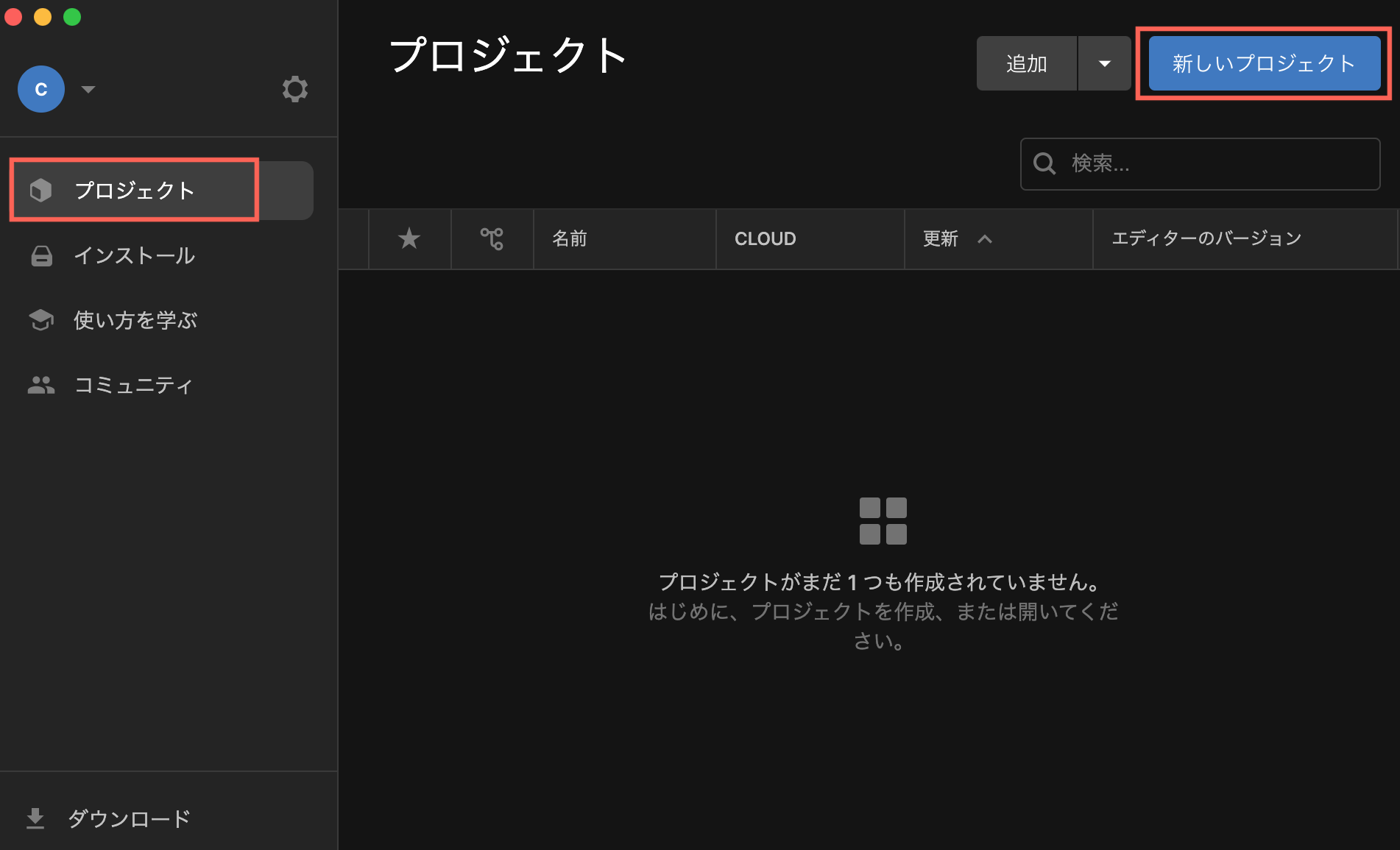Click the 使い方を学ぶ graduation cap icon
Screen dimensions: 1400x850
click(x=40, y=320)
